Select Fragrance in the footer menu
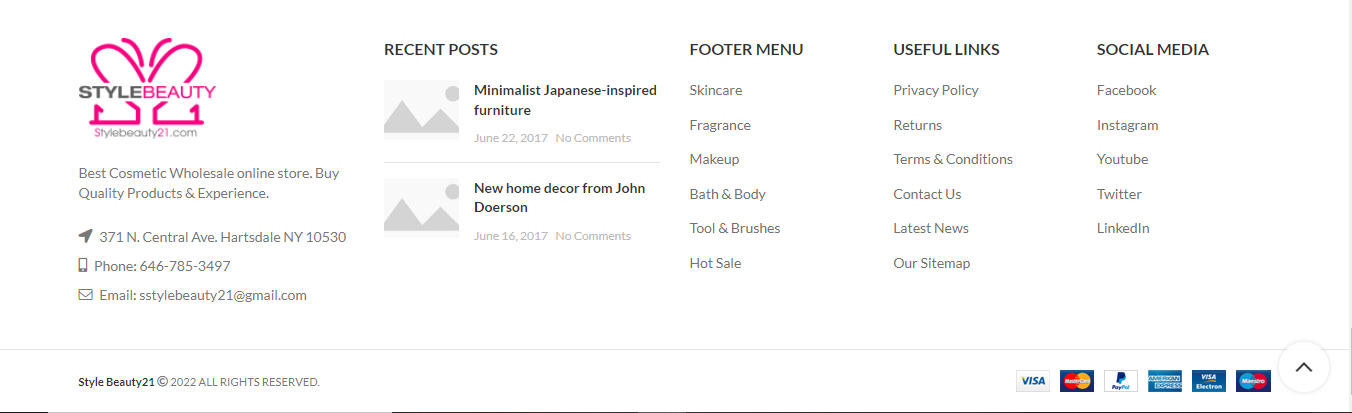The height and width of the screenshot is (413, 1352). coord(720,125)
